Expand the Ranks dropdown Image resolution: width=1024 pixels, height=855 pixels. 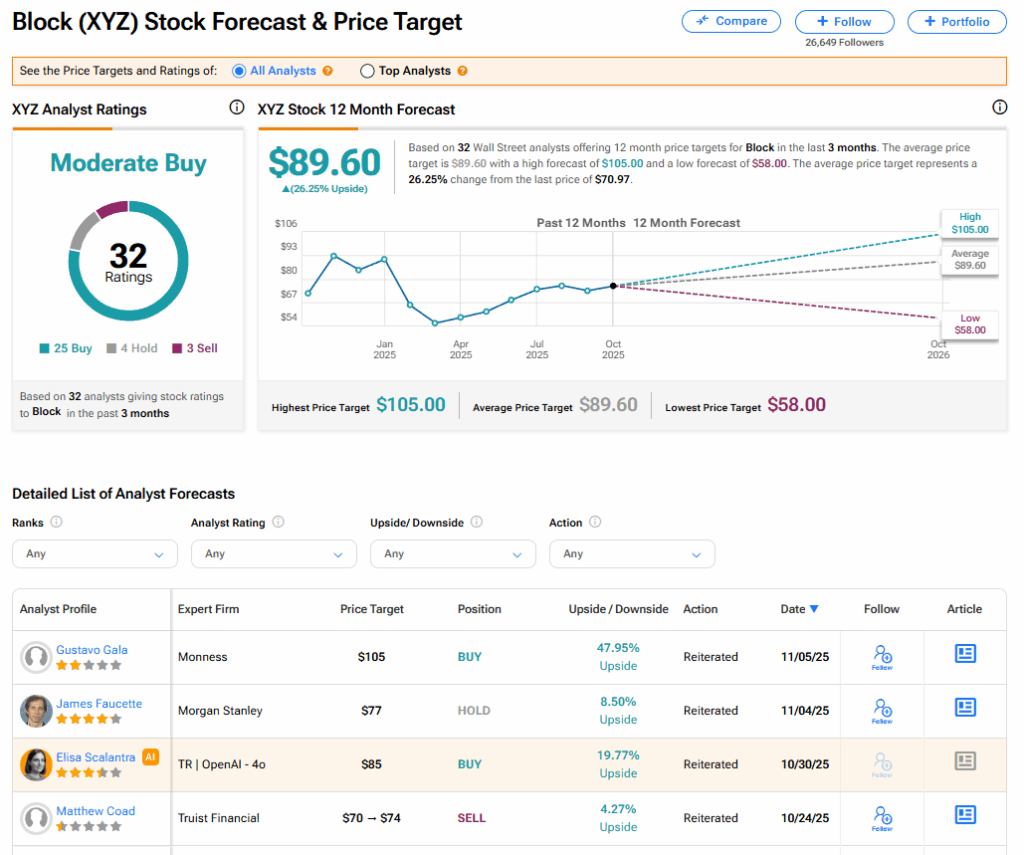coord(95,554)
